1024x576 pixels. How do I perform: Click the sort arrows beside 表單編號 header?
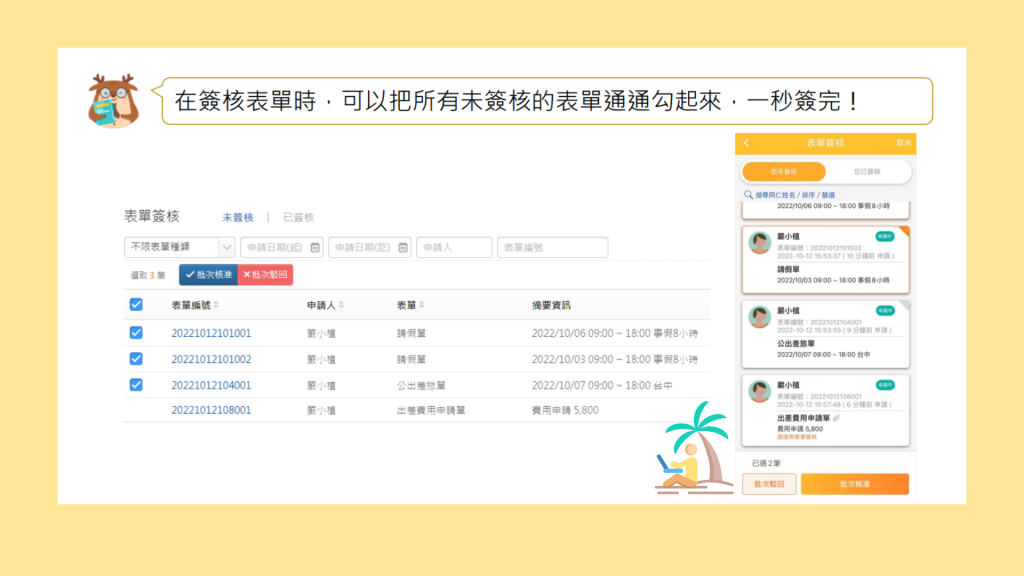click(x=216, y=305)
